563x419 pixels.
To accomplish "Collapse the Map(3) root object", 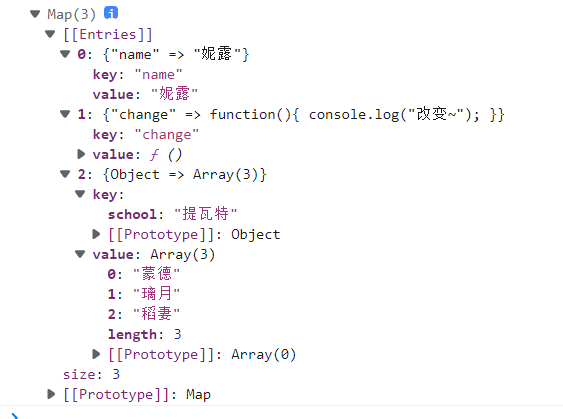I will pyautogui.click(x=35, y=14).
